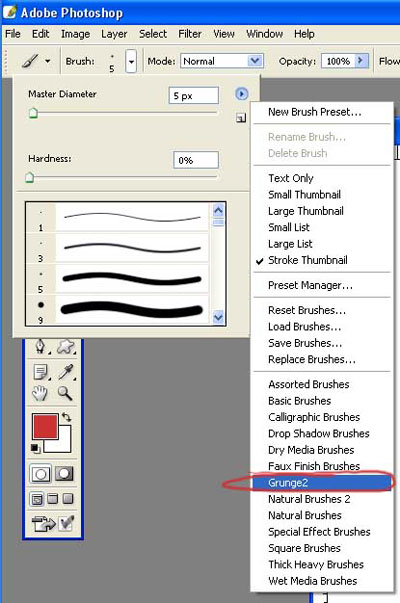Select the Notes tool
This screenshot has height=603, width=400.
[x=40, y=372]
